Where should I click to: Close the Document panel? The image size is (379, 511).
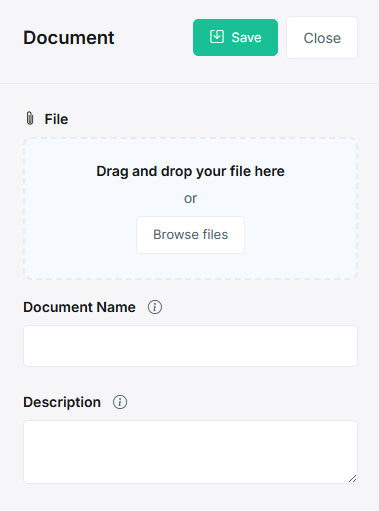coord(322,38)
